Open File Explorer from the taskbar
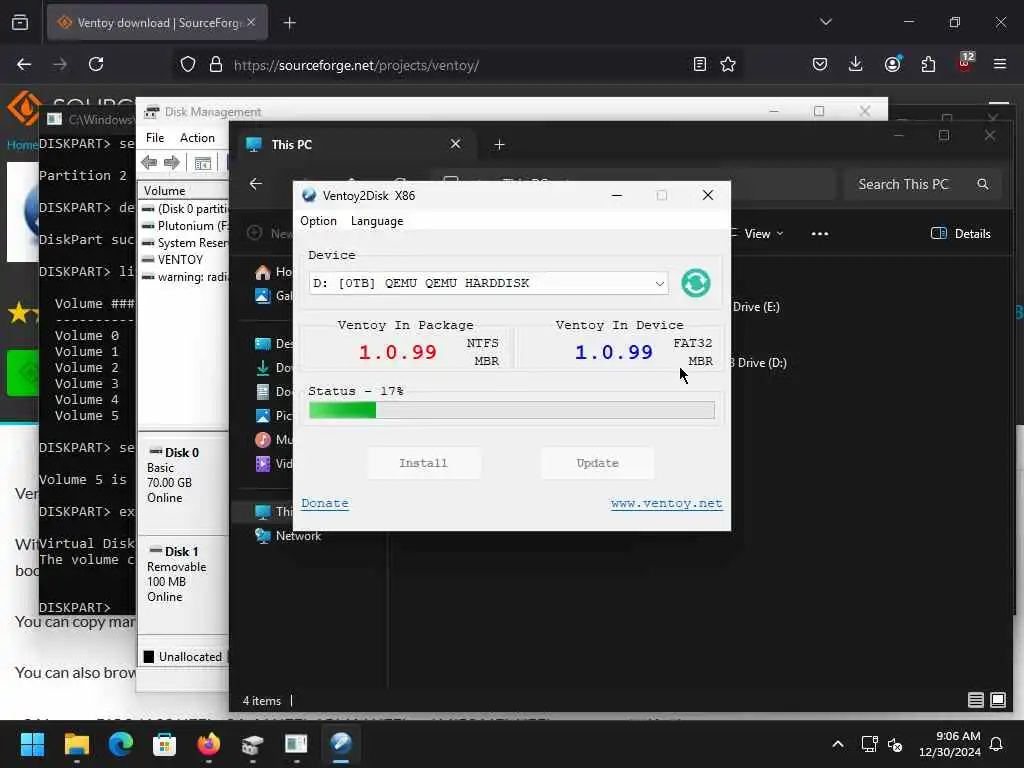This screenshot has width=1024, height=768. point(76,743)
